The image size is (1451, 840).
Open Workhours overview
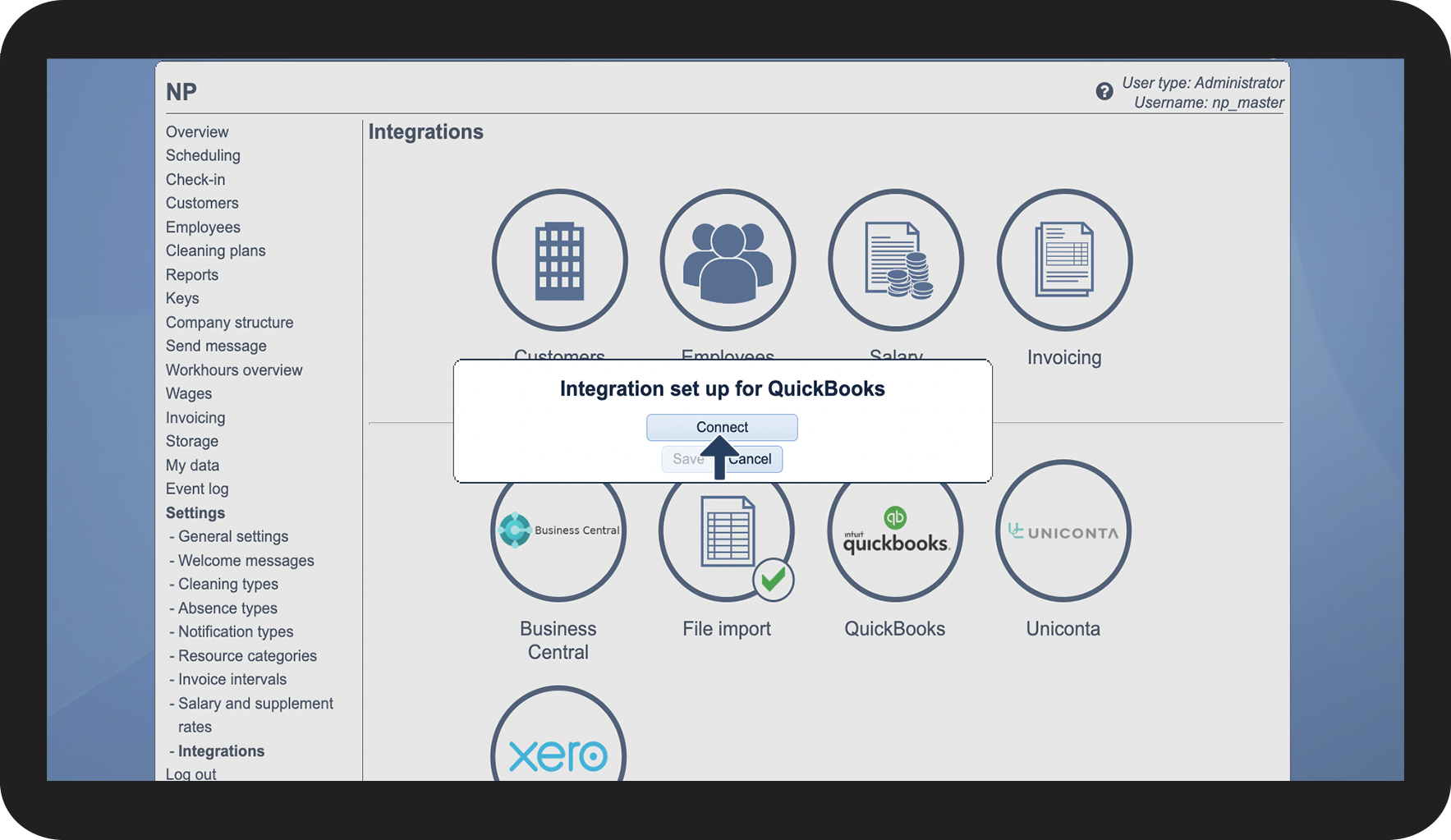point(234,370)
